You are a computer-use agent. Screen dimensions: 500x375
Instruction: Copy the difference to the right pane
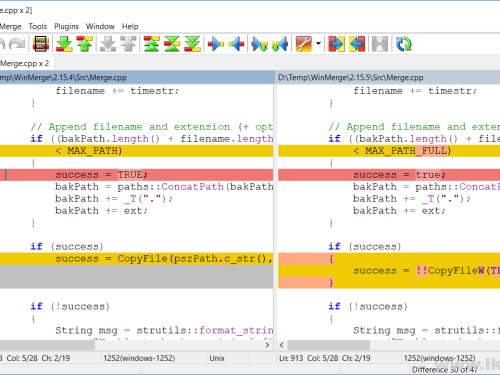(x=215, y=44)
